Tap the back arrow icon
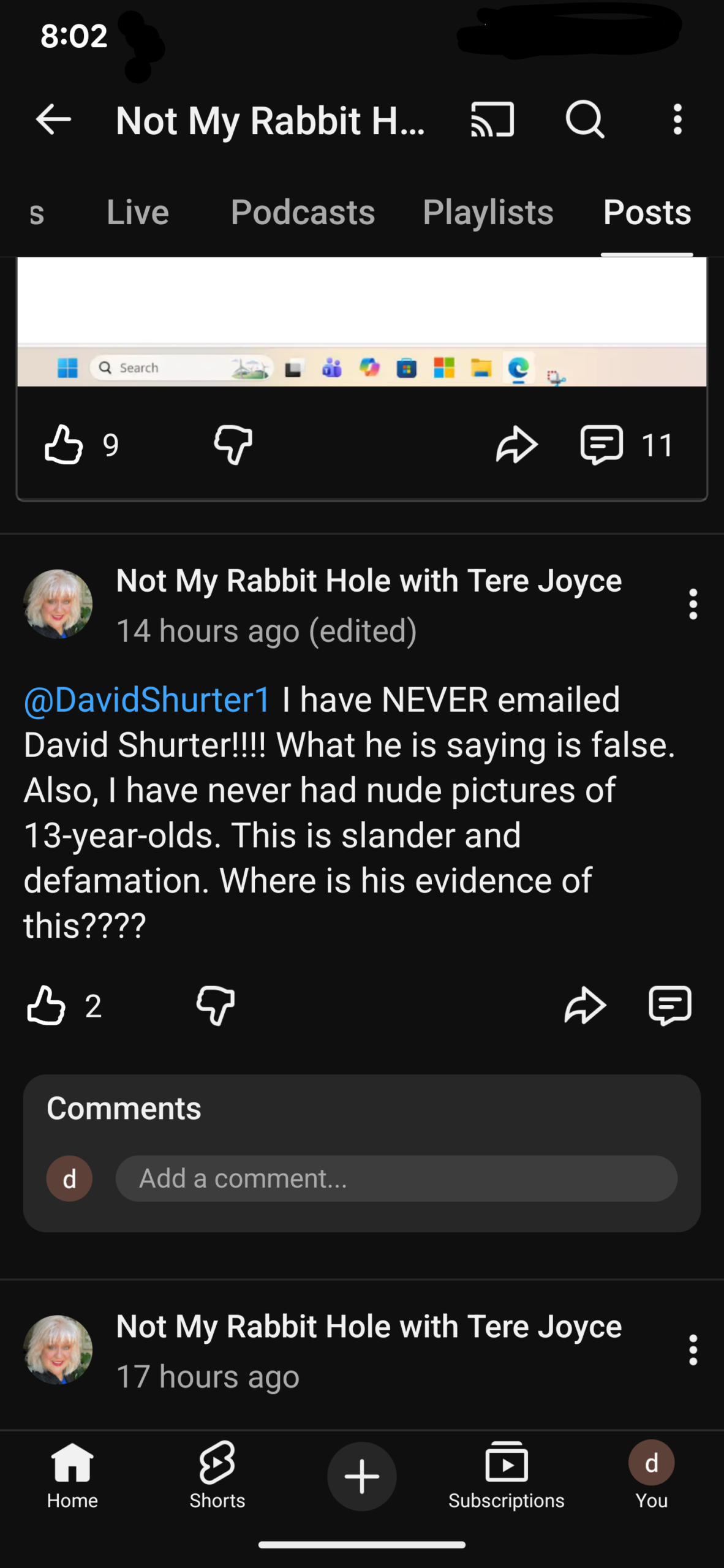 click(x=54, y=119)
